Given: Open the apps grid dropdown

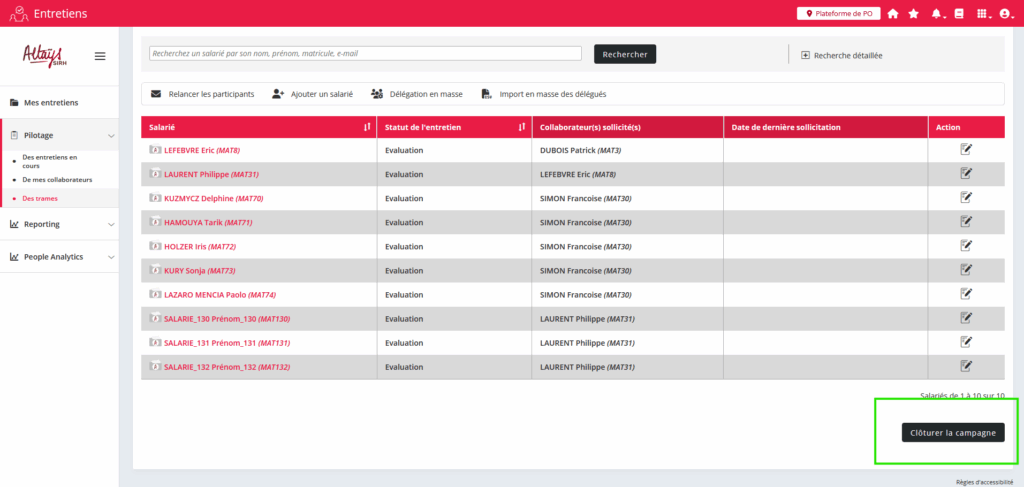Looking at the screenshot, I should click(x=985, y=14).
